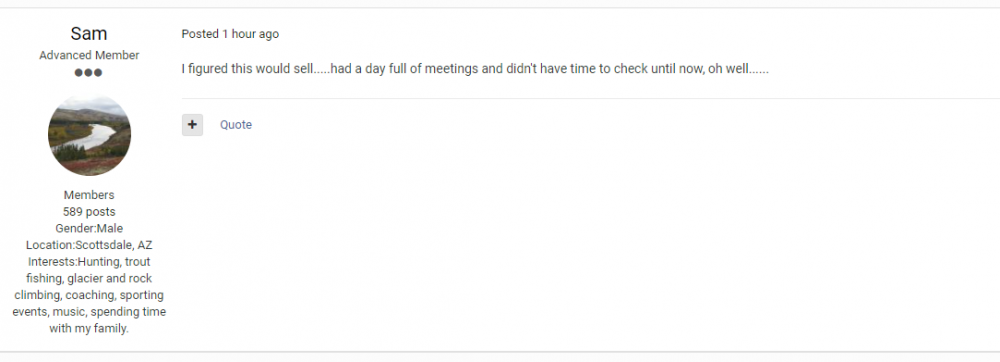Click the first rank dot under Advanced Member
This screenshot has width=1000, height=362.
click(x=78, y=73)
